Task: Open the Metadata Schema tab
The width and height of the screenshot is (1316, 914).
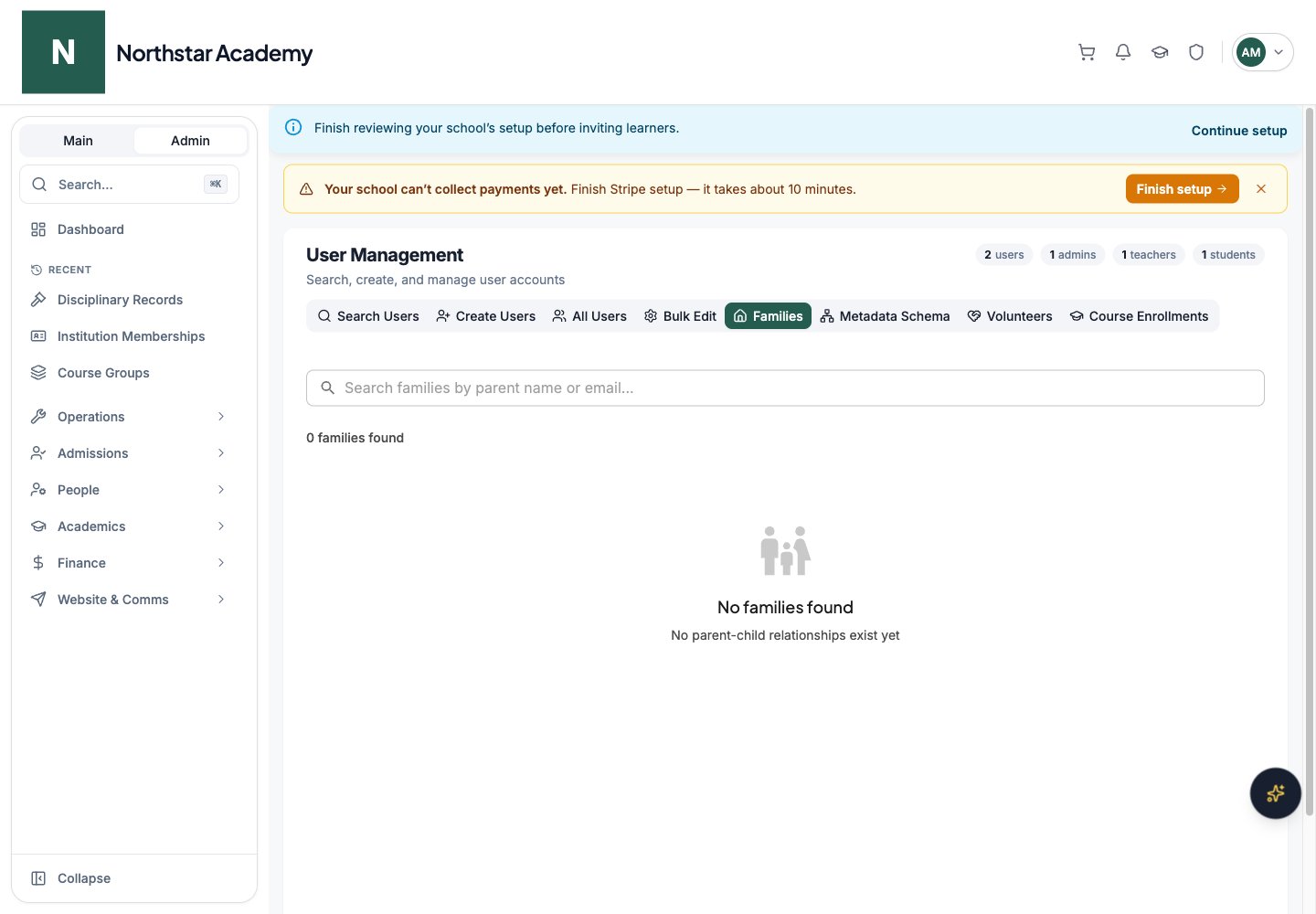Action: [x=885, y=316]
